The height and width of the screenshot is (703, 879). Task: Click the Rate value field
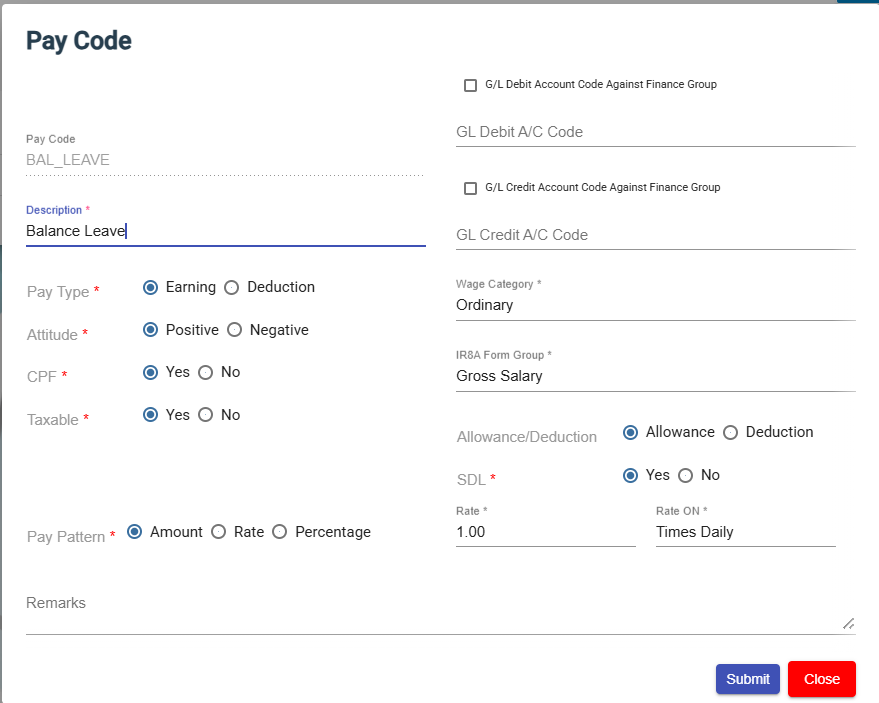click(x=545, y=532)
